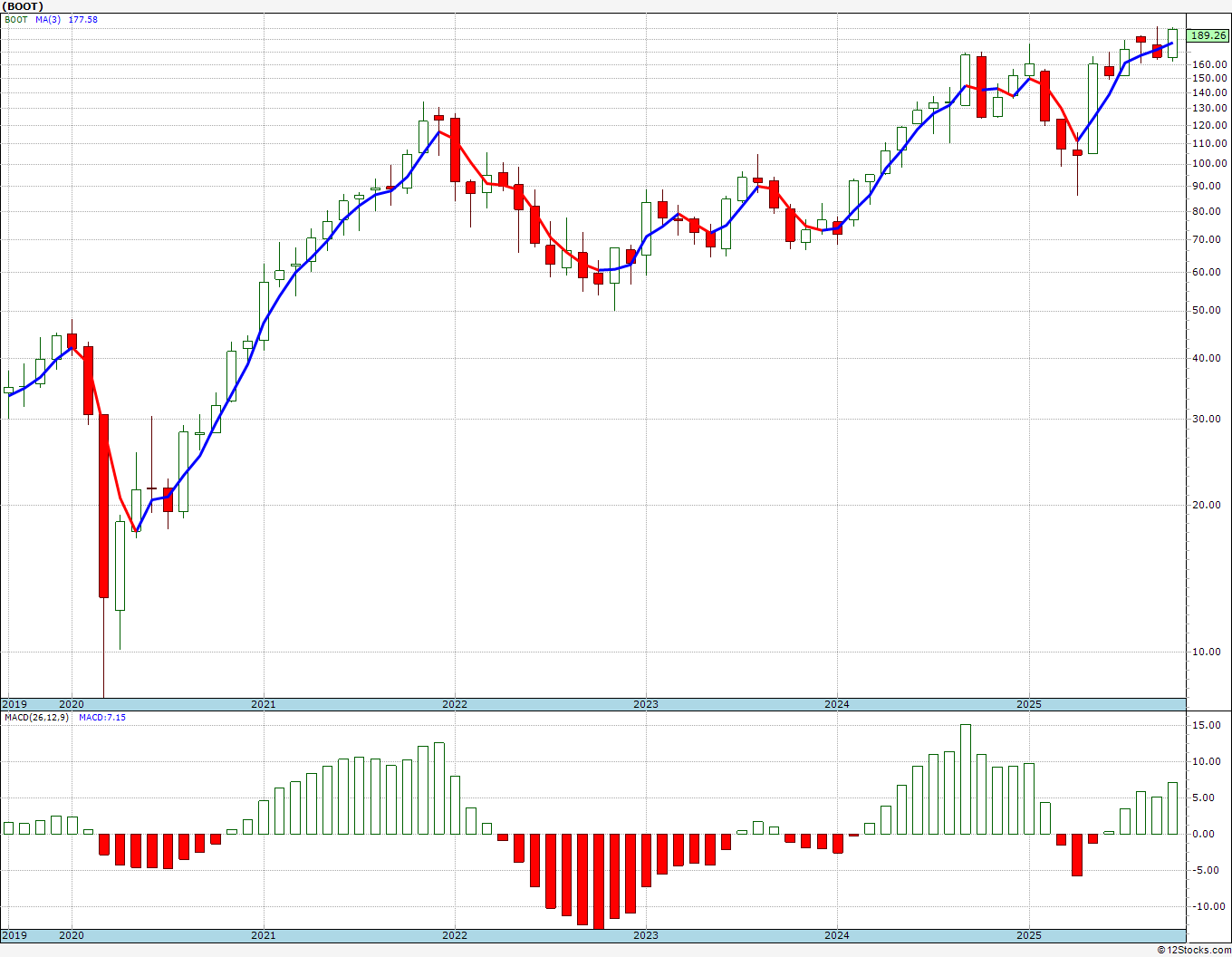Select 2020 on the MACD panel timeline
Screen dimensions: 1232x957
tap(71, 935)
